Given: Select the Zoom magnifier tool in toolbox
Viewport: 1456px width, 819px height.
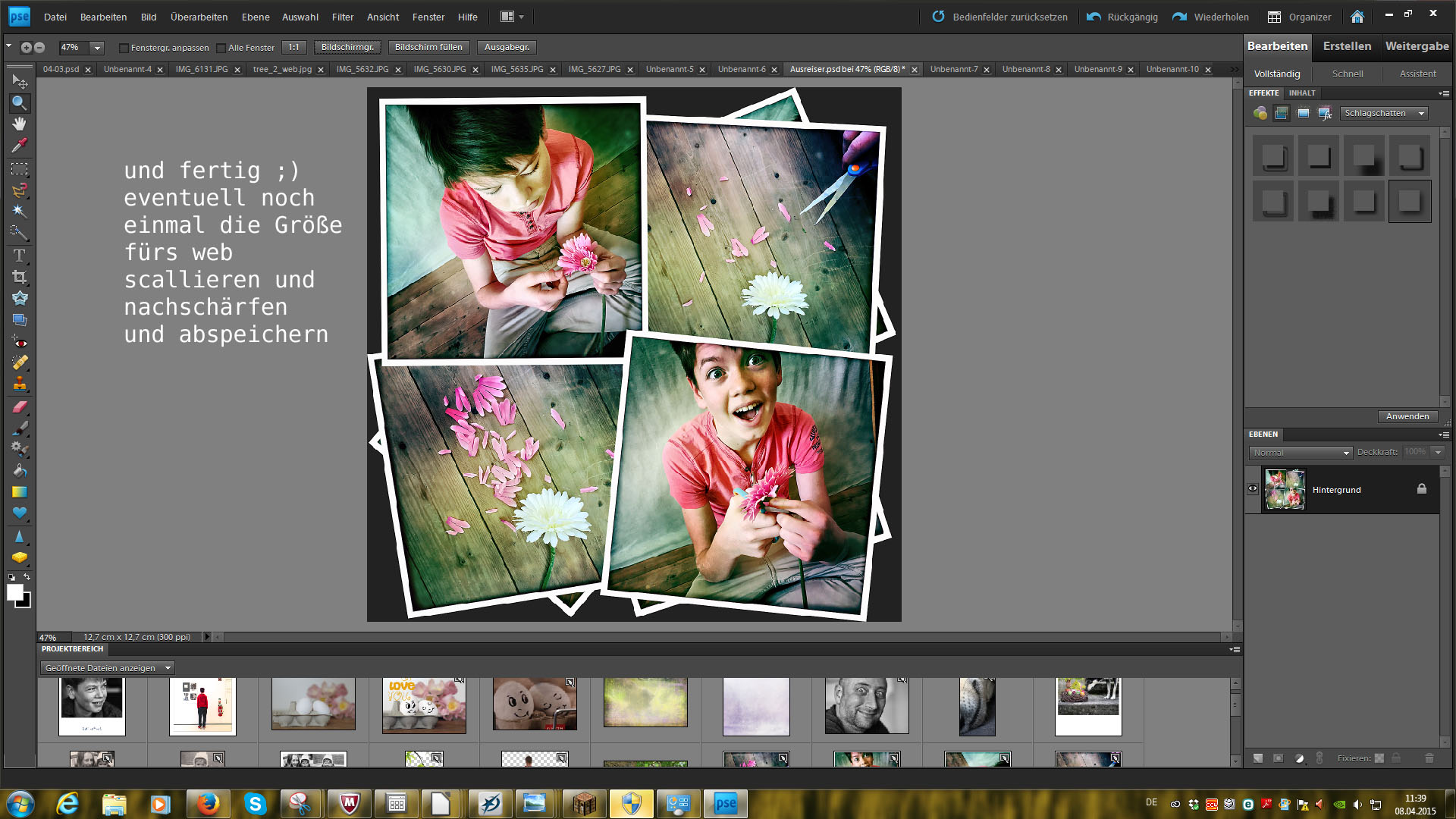Looking at the screenshot, I should click(x=20, y=102).
